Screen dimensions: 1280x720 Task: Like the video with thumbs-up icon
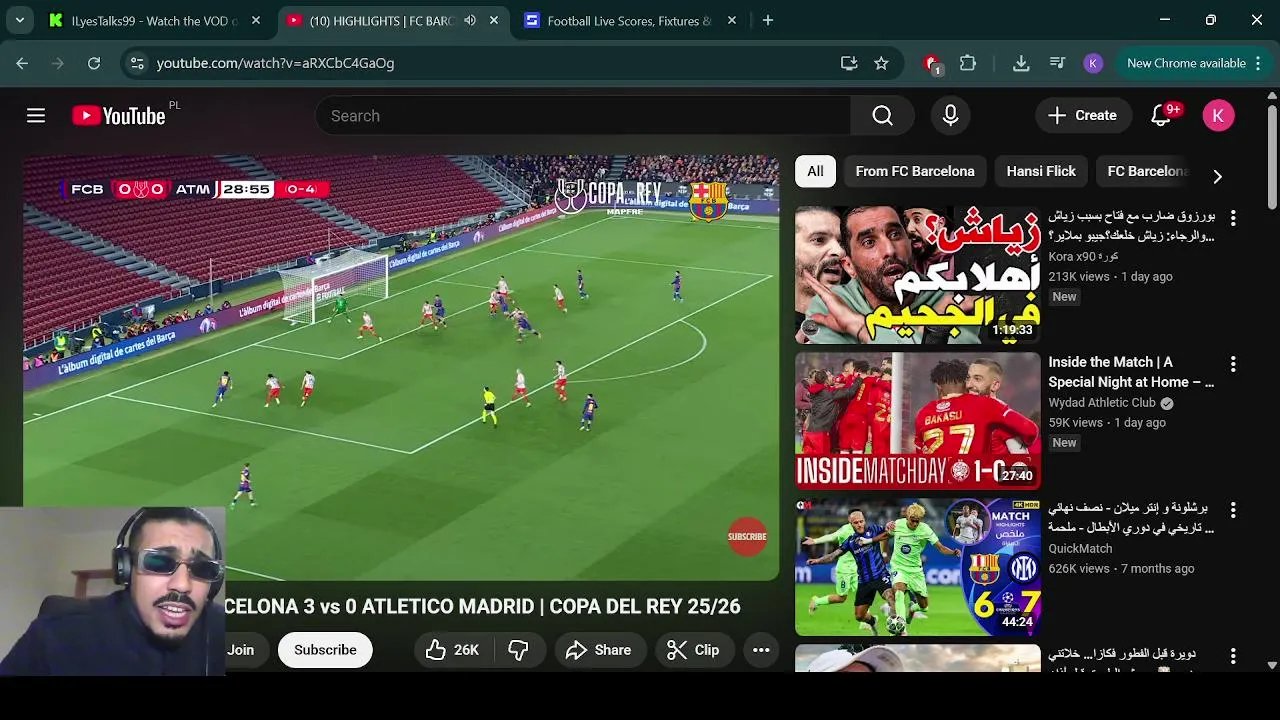[452, 650]
